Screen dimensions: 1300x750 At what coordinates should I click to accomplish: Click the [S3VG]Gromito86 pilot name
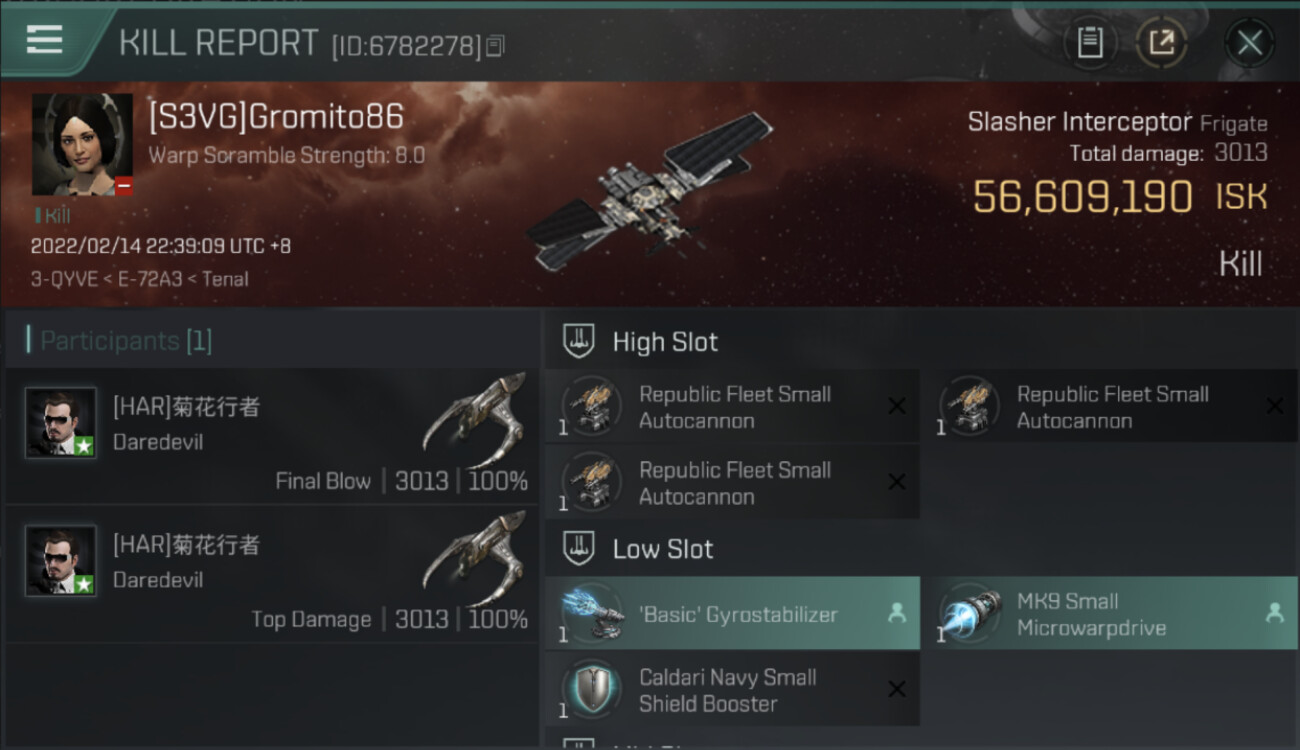276,117
